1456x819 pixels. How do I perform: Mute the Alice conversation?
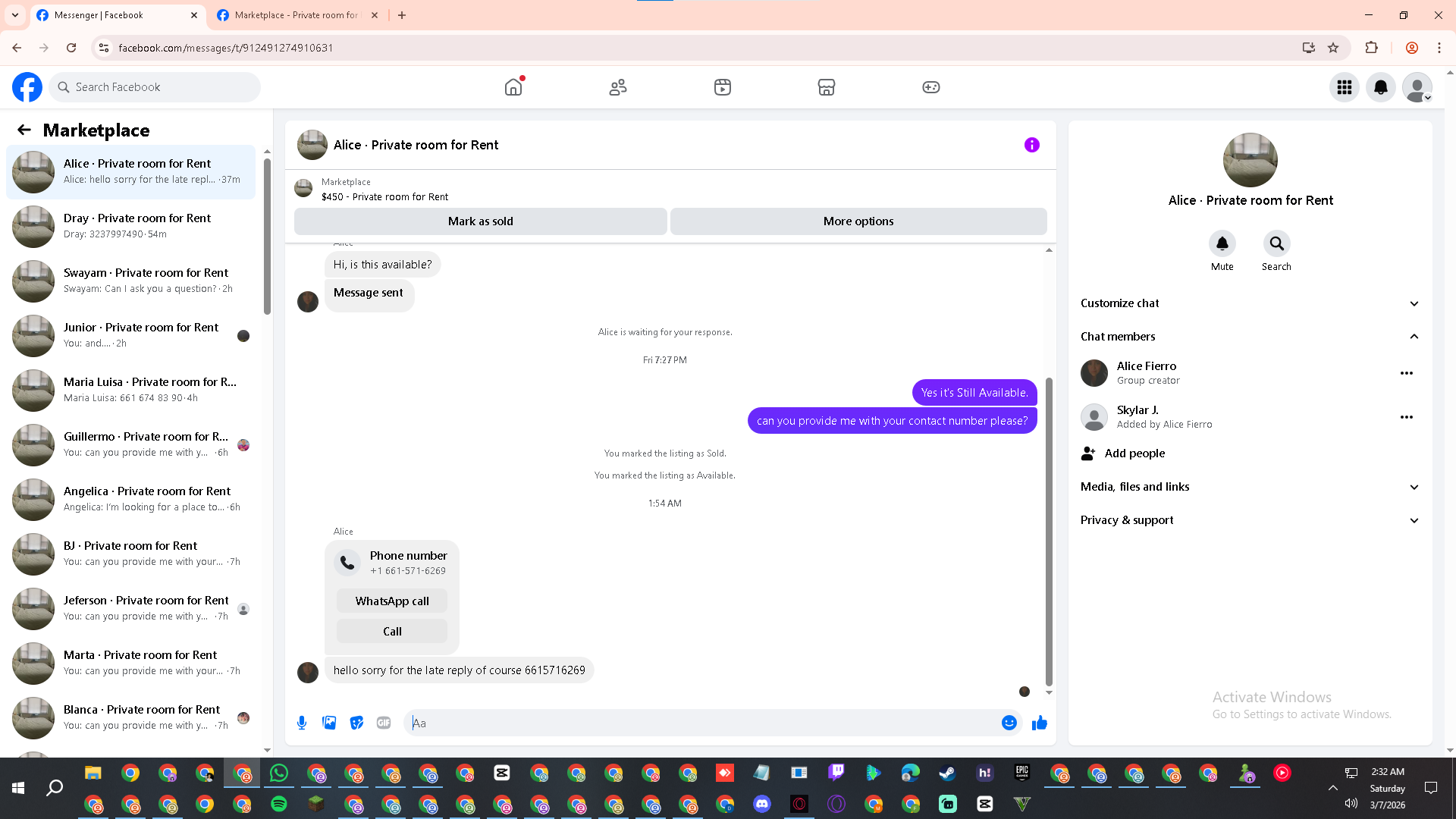(1222, 244)
